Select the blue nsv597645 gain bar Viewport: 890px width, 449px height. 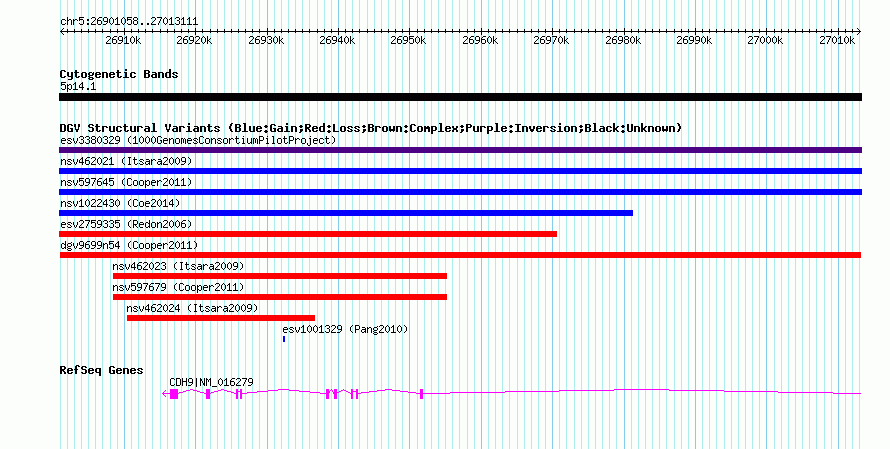point(460,192)
